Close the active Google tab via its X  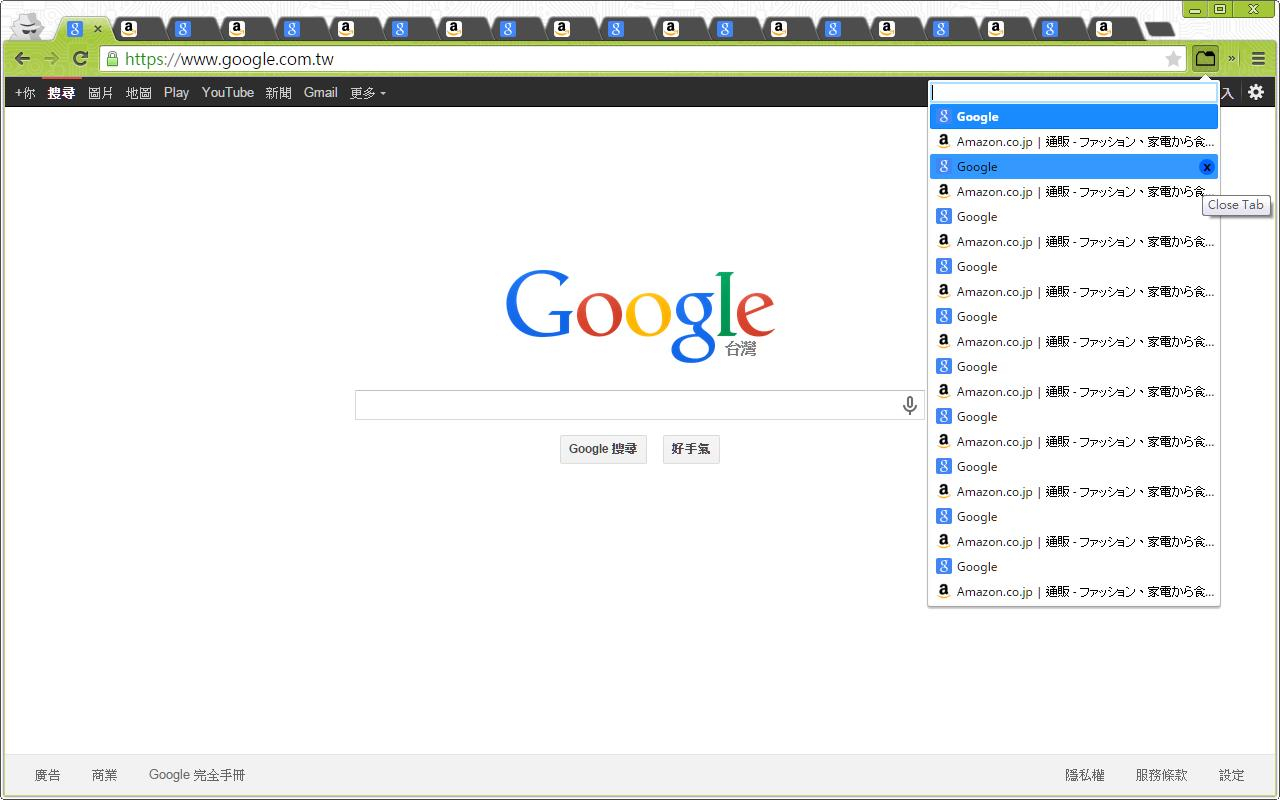coord(98,29)
